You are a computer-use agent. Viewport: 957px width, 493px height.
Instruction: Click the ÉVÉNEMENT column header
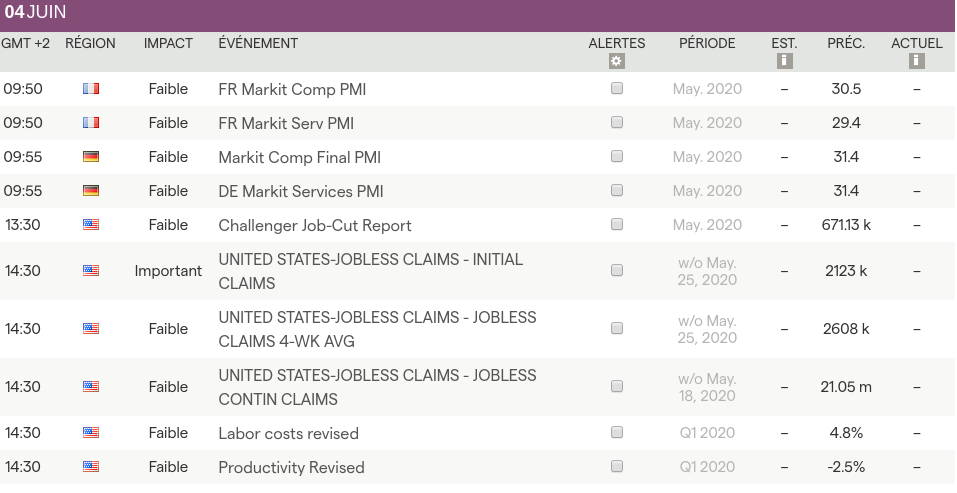coord(258,44)
